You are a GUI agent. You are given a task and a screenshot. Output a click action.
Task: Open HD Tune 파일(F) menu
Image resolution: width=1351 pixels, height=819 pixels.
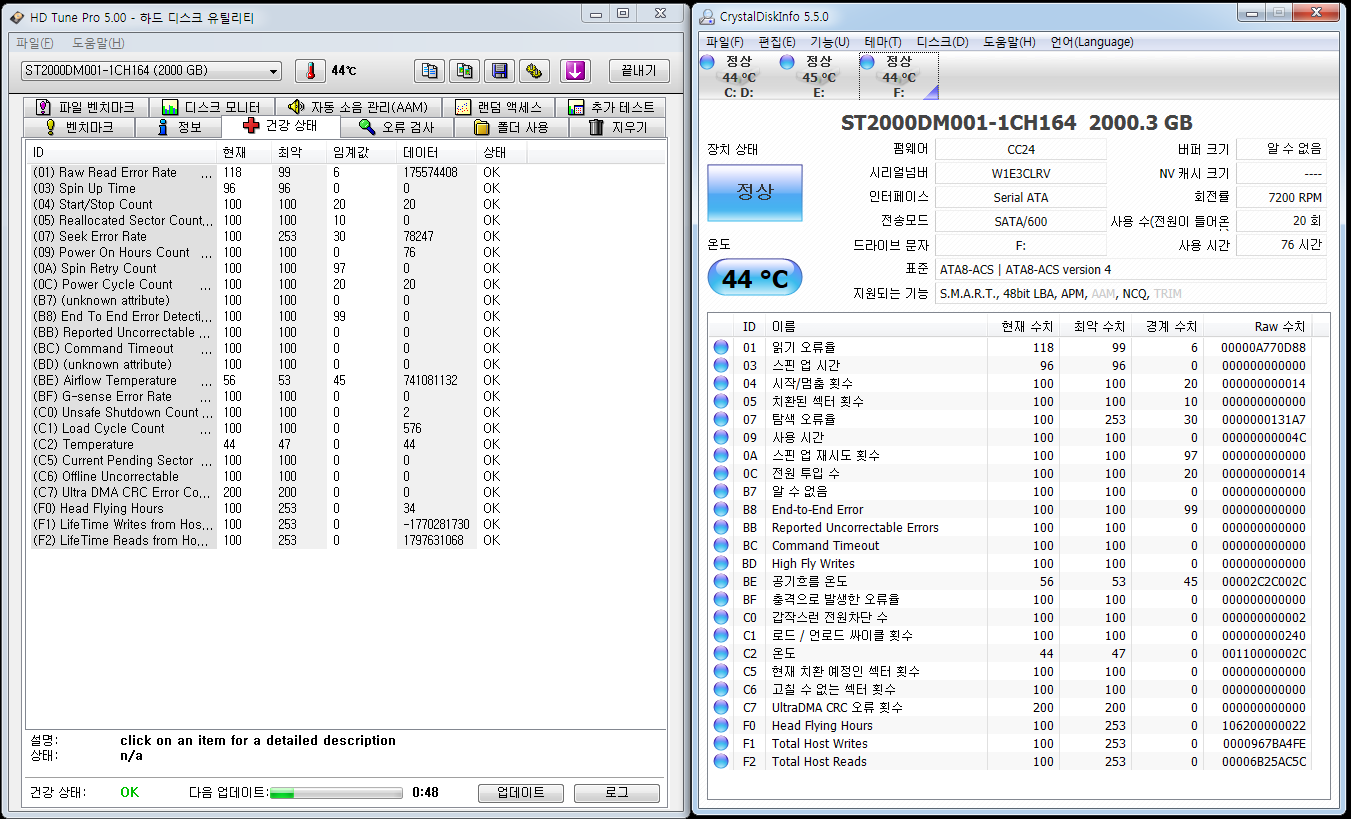[x=35, y=43]
